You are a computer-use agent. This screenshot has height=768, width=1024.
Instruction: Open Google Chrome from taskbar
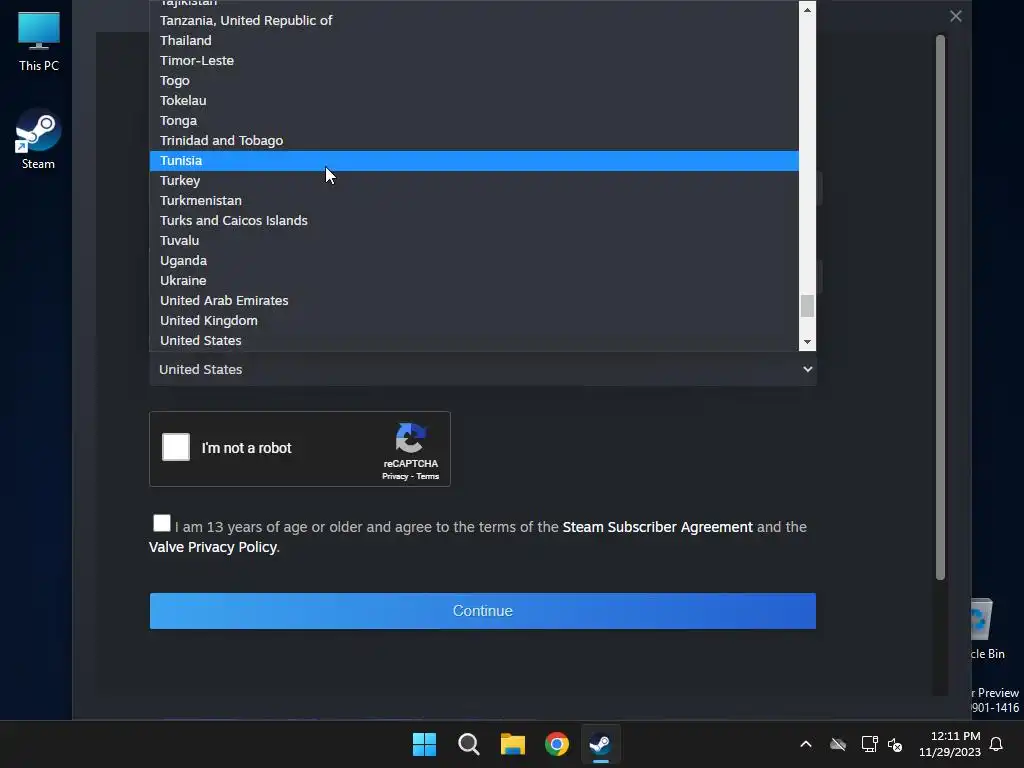[557, 744]
